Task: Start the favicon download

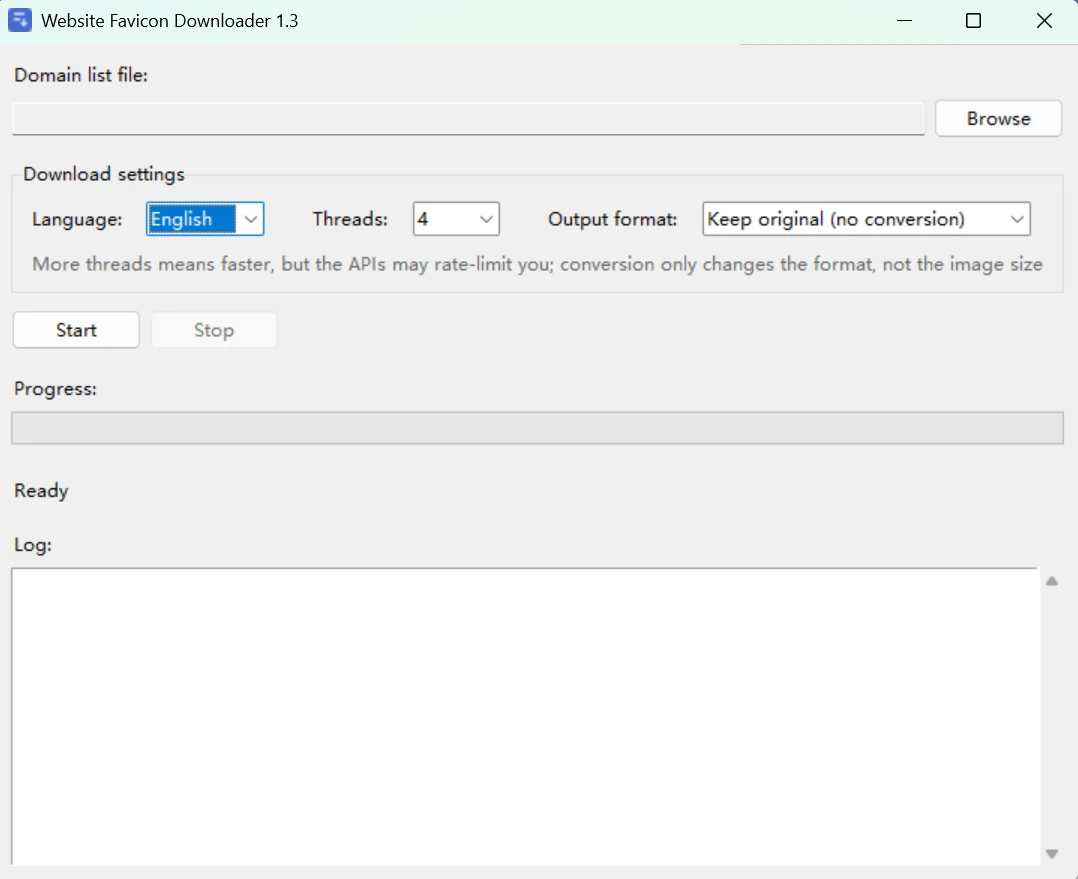Action: 76,330
